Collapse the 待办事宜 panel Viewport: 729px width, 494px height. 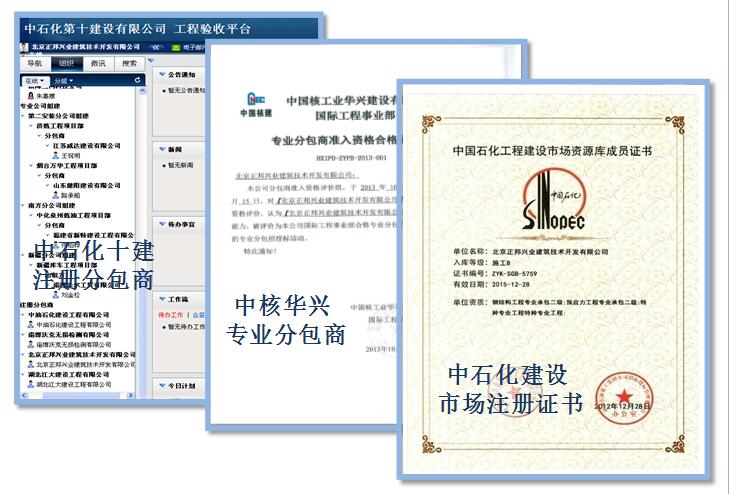pyautogui.click(x=162, y=224)
